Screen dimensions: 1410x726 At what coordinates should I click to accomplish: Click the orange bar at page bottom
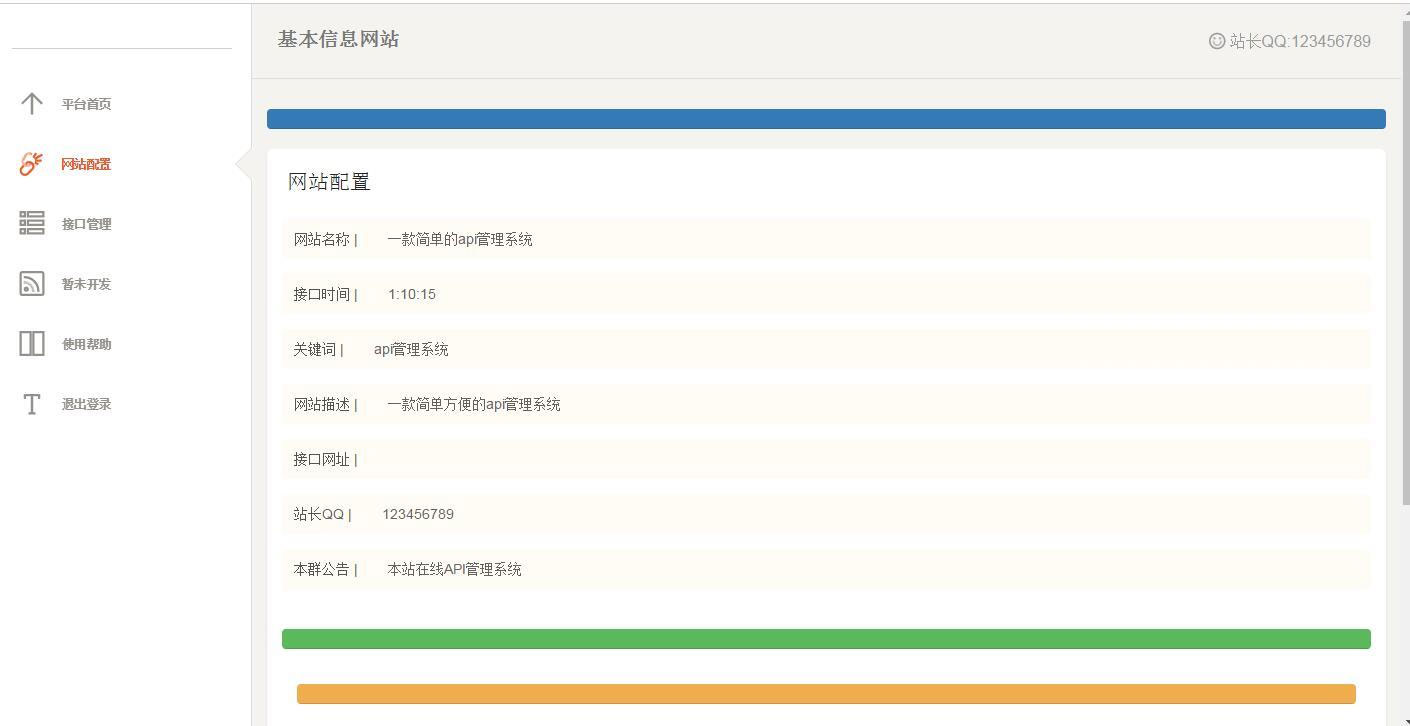(825, 691)
